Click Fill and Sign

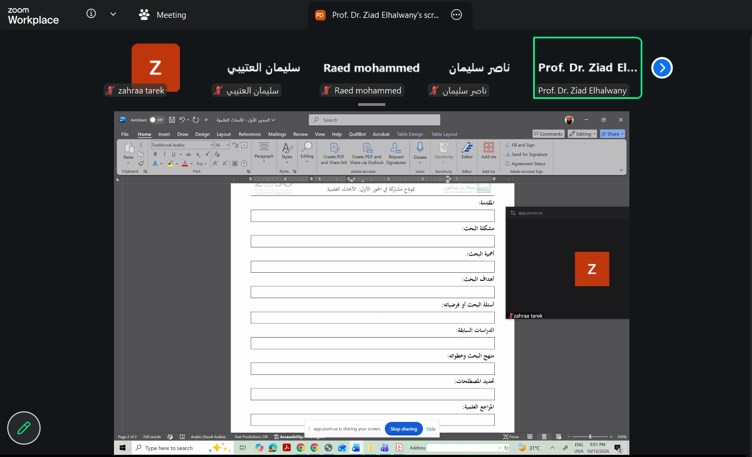tap(519, 145)
